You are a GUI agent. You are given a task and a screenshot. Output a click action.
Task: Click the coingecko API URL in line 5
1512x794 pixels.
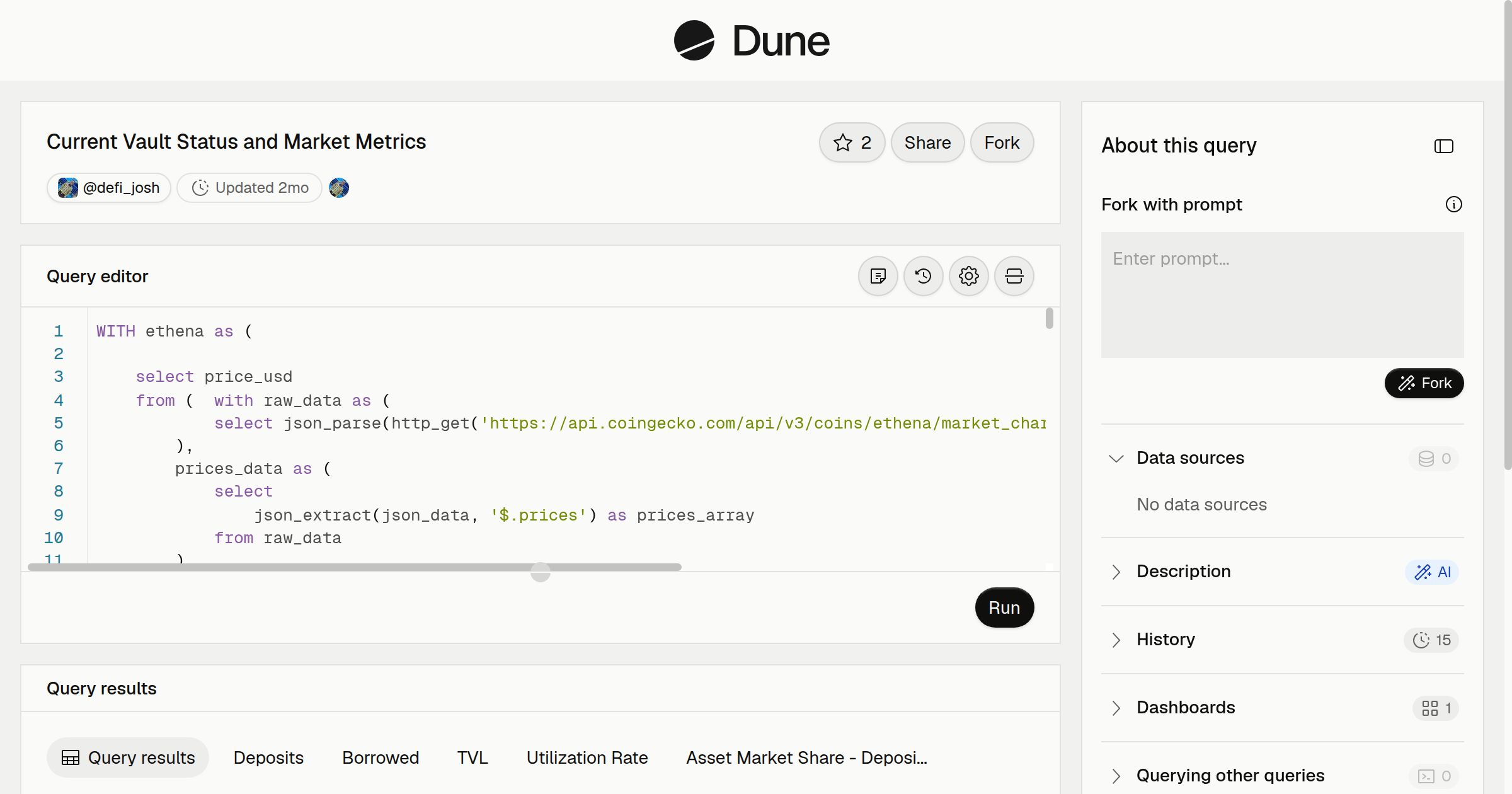point(764,423)
